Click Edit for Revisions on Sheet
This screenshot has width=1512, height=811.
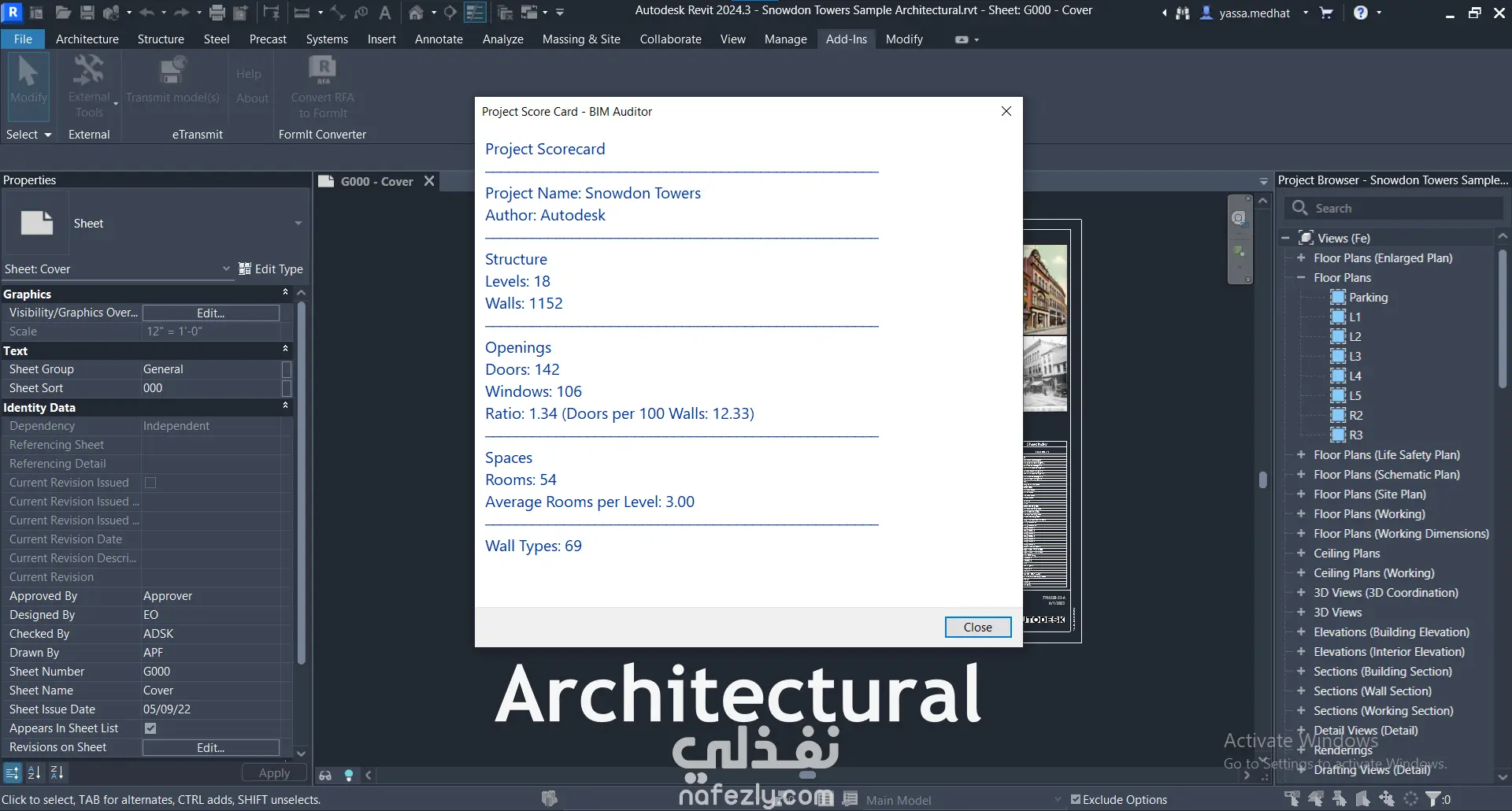[211, 748]
